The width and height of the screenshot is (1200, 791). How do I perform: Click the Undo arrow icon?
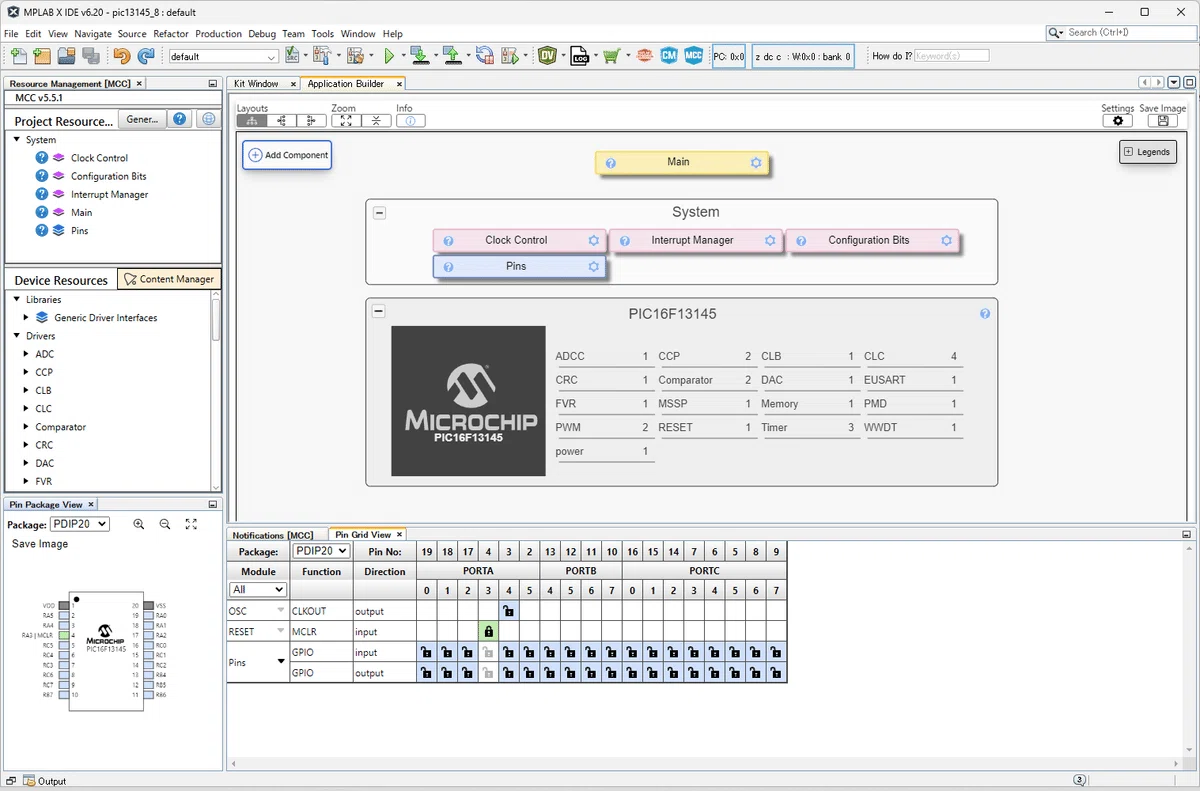[122, 57]
